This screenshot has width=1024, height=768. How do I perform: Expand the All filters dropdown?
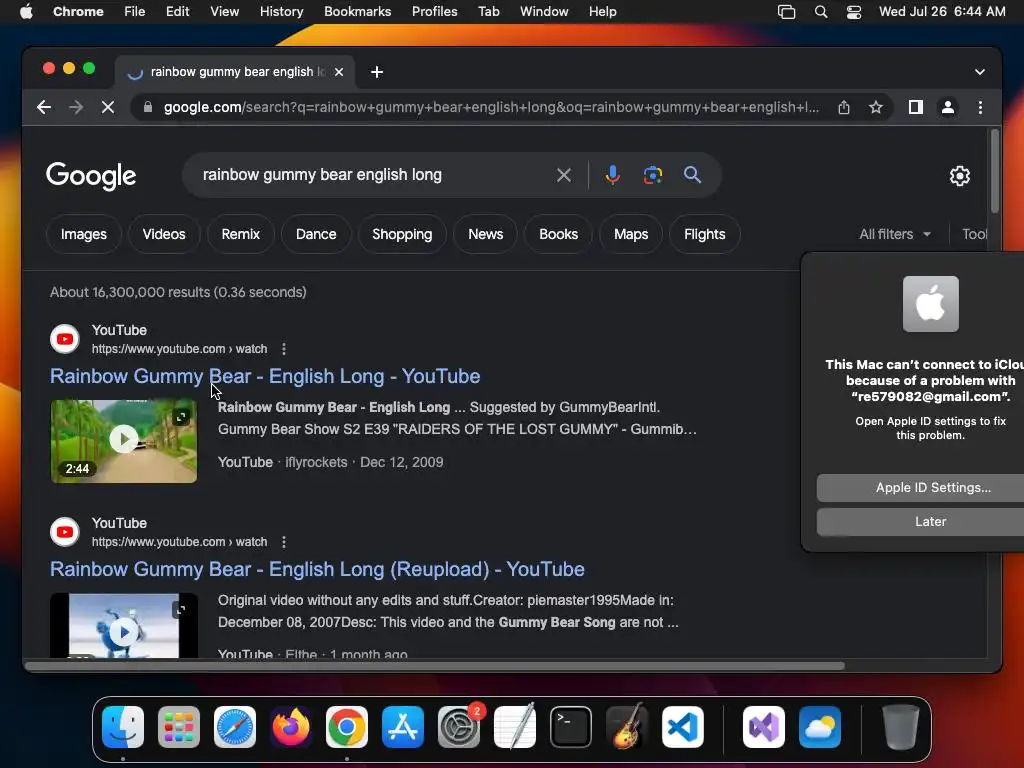pyautogui.click(x=895, y=234)
